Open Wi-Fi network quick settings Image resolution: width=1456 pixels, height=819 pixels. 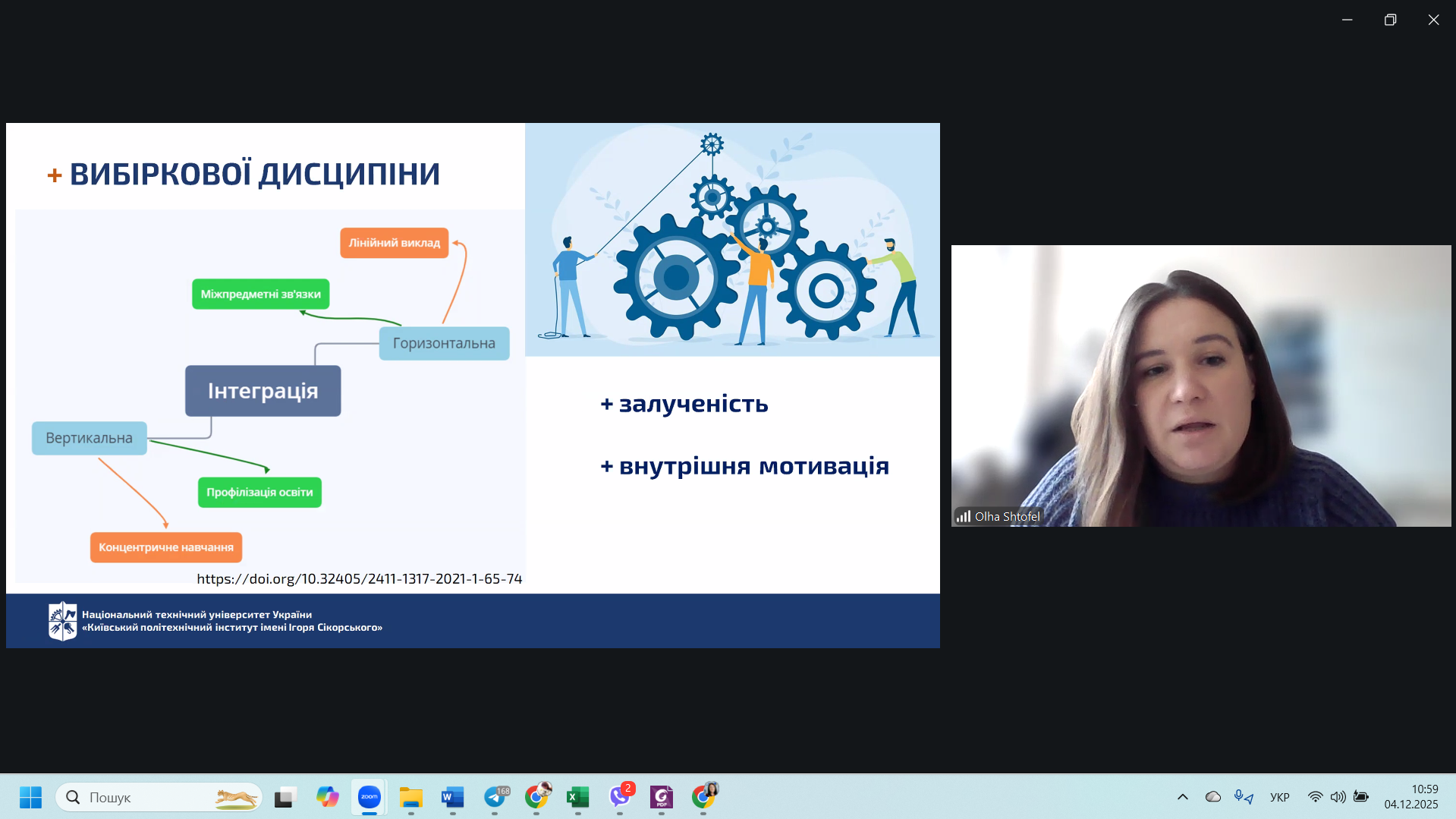(1315, 797)
